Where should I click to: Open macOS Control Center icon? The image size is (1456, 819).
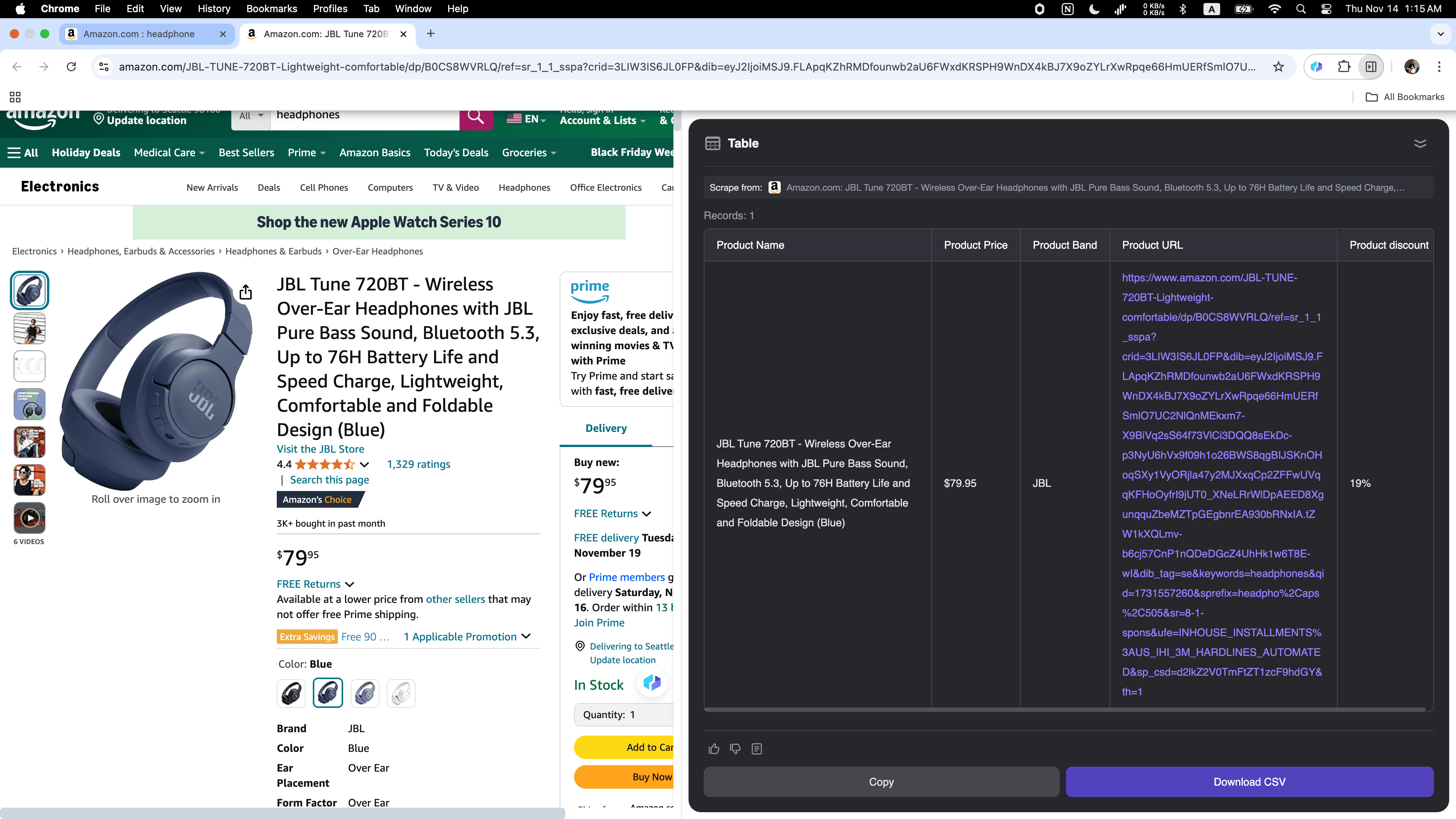coord(1326,9)
